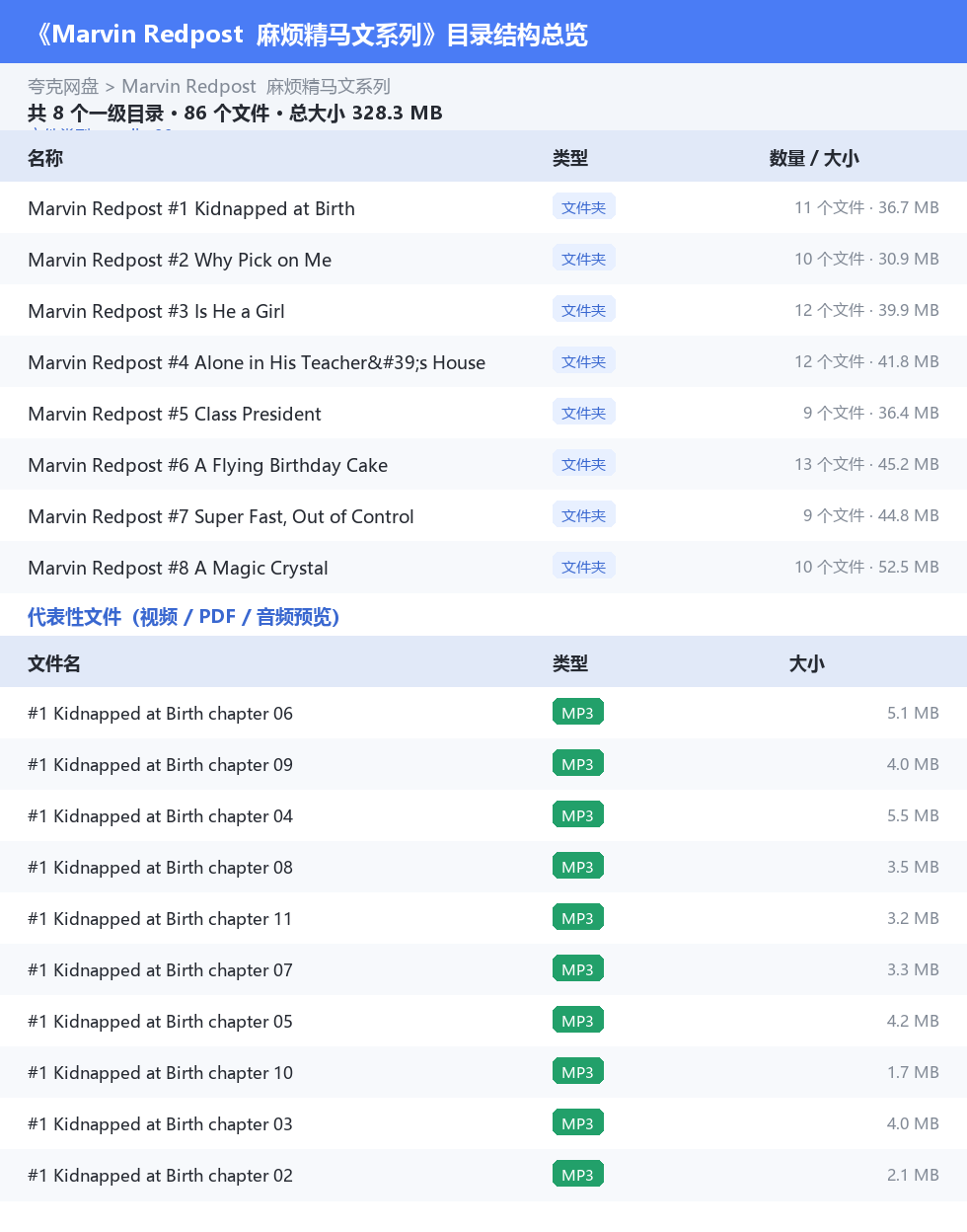Click '9 个文件 · 36.4 MB' size cell
Image resolution: width=967 pixels, height=1232 pixels.
(x=871, y=413)
